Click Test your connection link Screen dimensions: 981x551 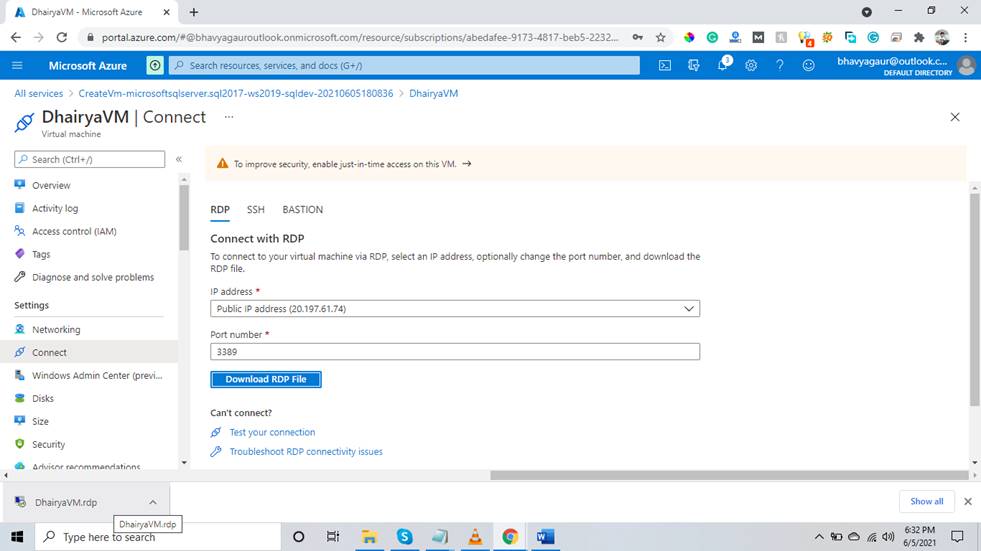272,432
